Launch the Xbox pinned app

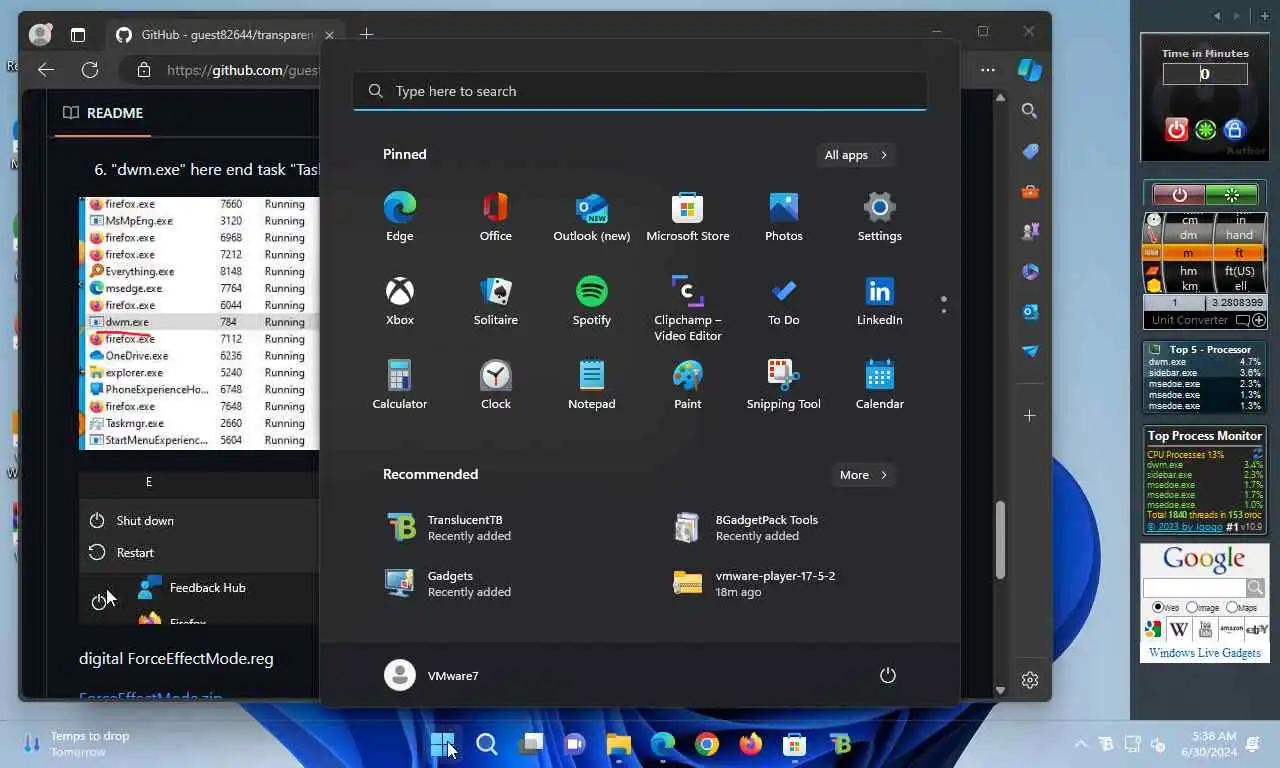(x=399, y=301)
